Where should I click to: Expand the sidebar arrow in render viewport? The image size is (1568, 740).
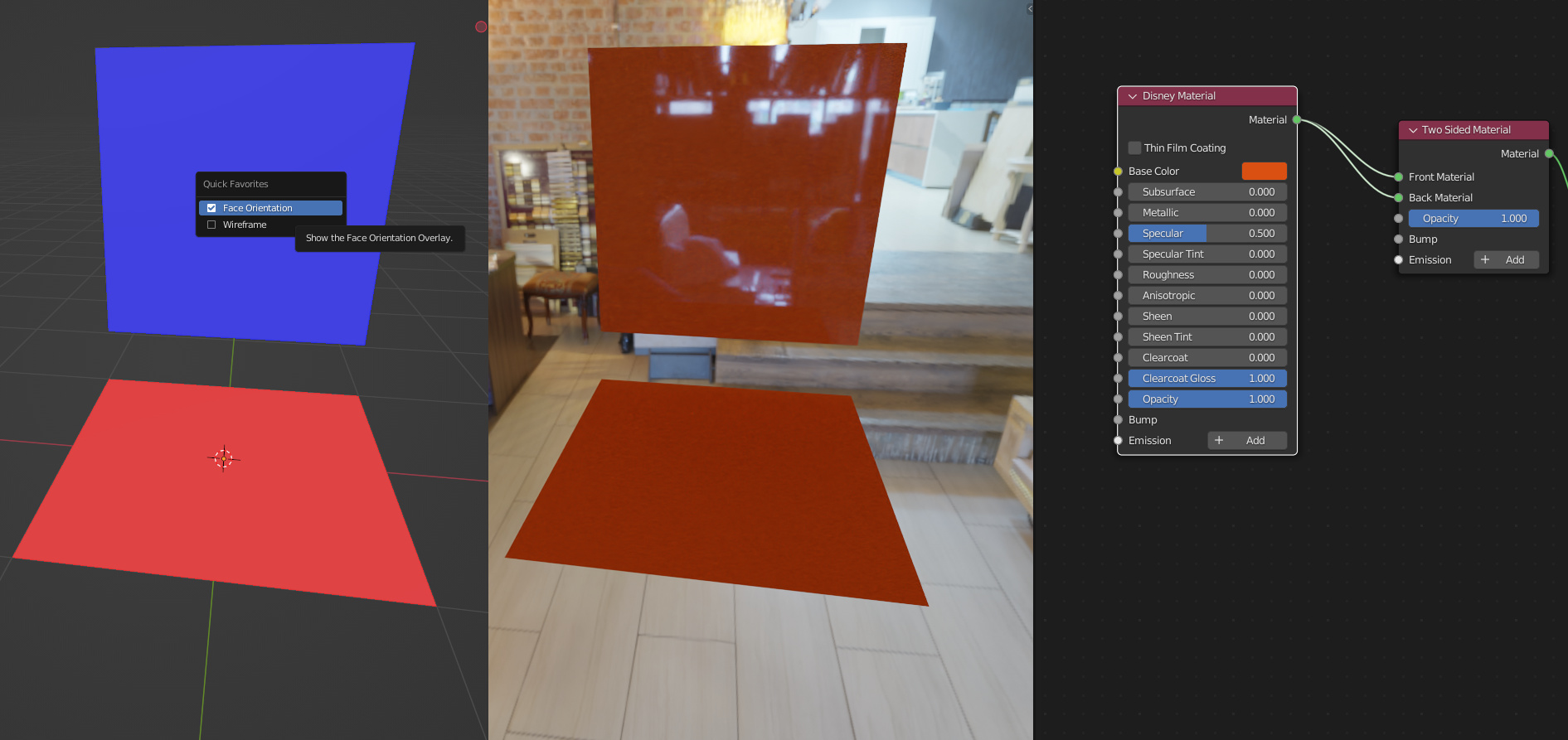tap(1030, 9)
